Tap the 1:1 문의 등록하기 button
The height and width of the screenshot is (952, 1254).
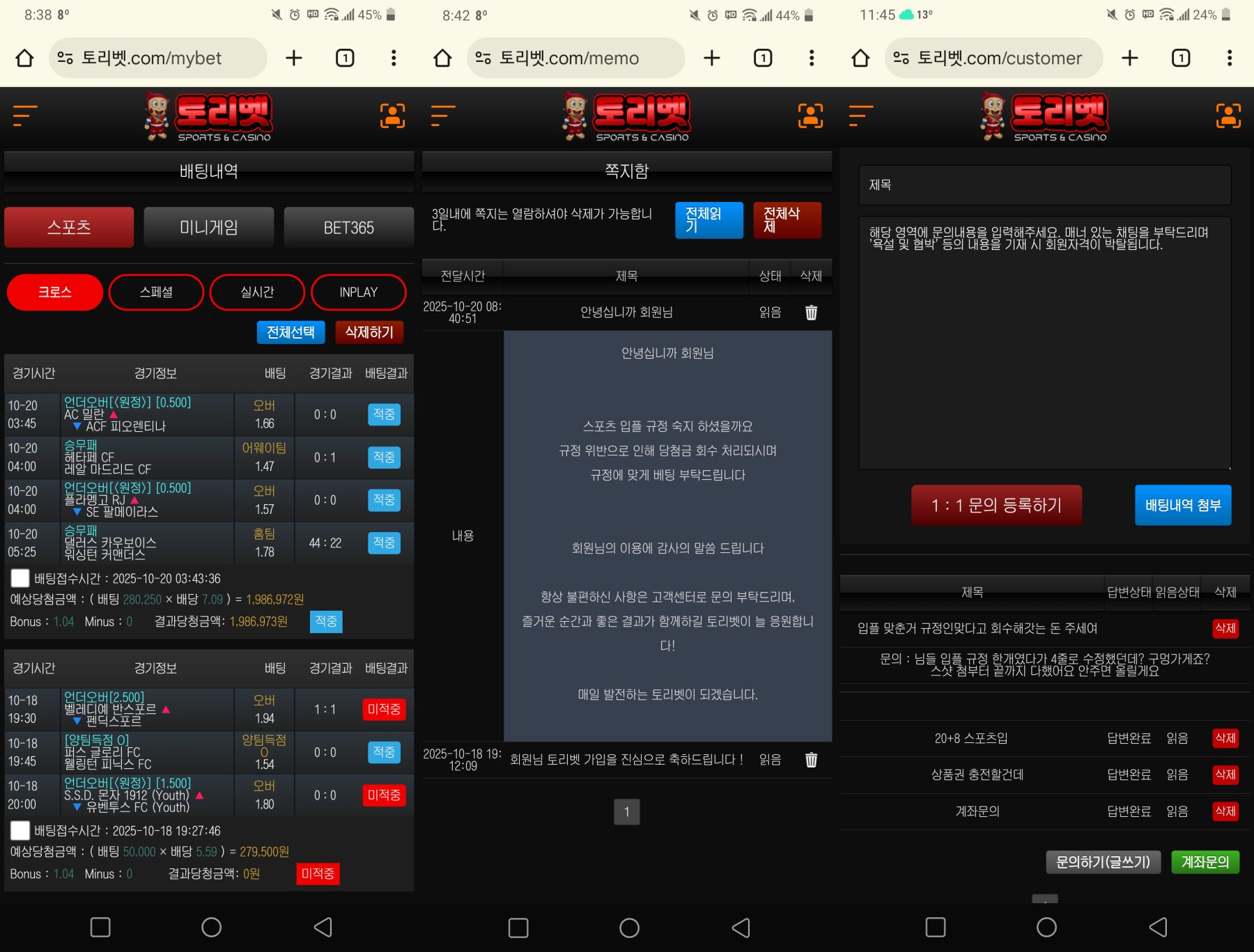click(x=996, y=505)
